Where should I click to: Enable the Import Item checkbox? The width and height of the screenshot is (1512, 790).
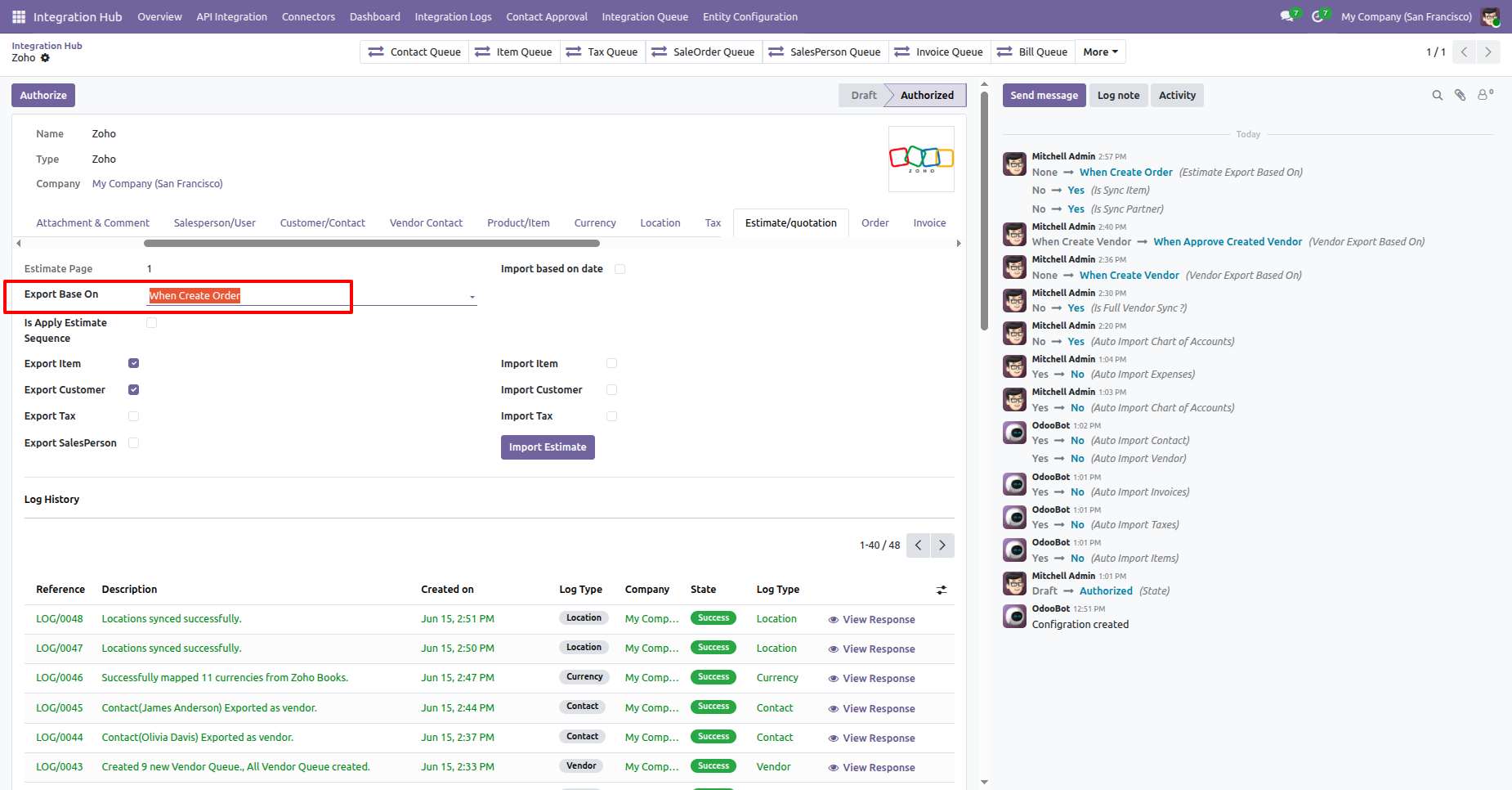click(612, 363)
